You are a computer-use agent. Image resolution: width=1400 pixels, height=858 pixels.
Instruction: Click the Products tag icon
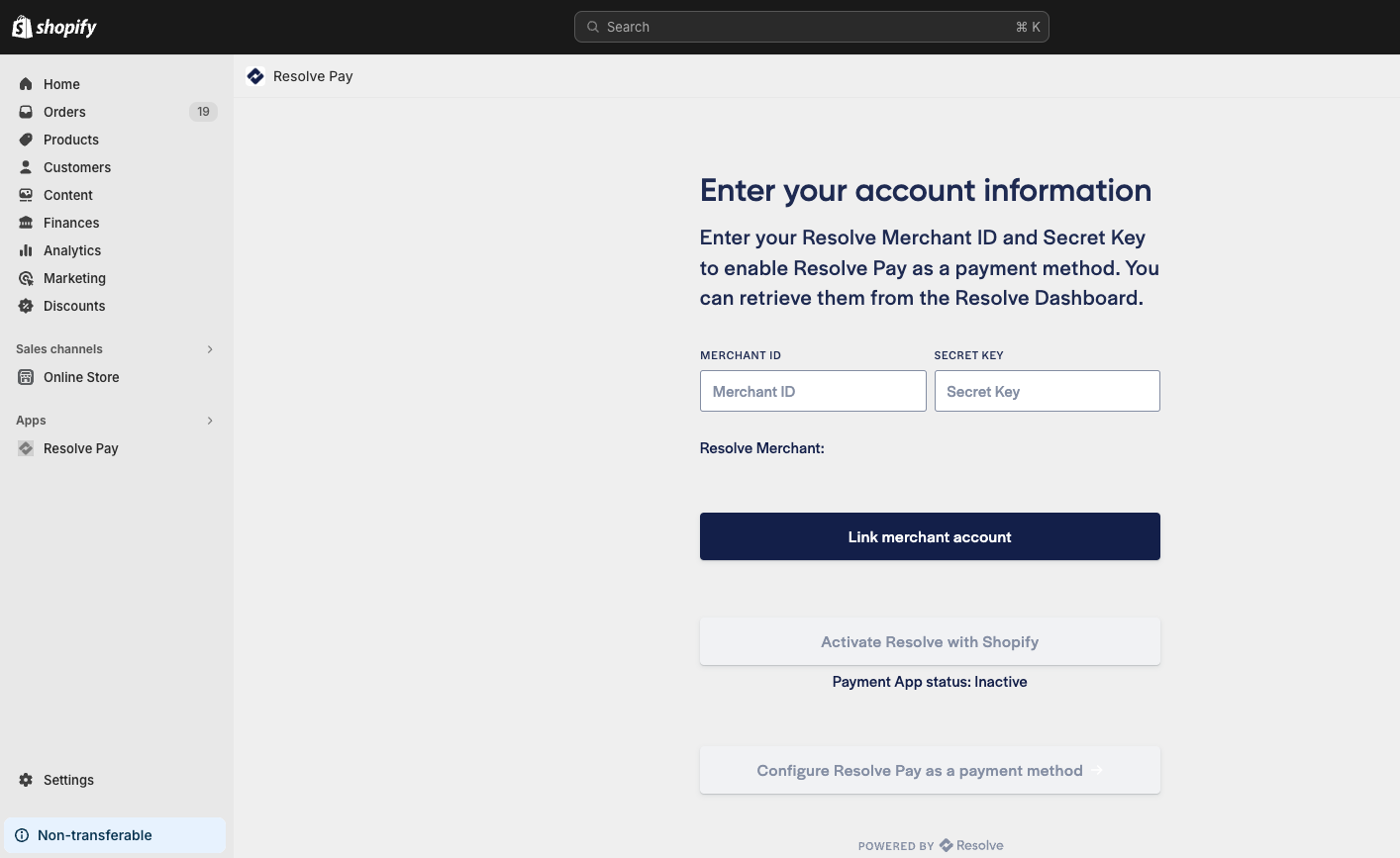pyautogui.click(x=26, y=140)
